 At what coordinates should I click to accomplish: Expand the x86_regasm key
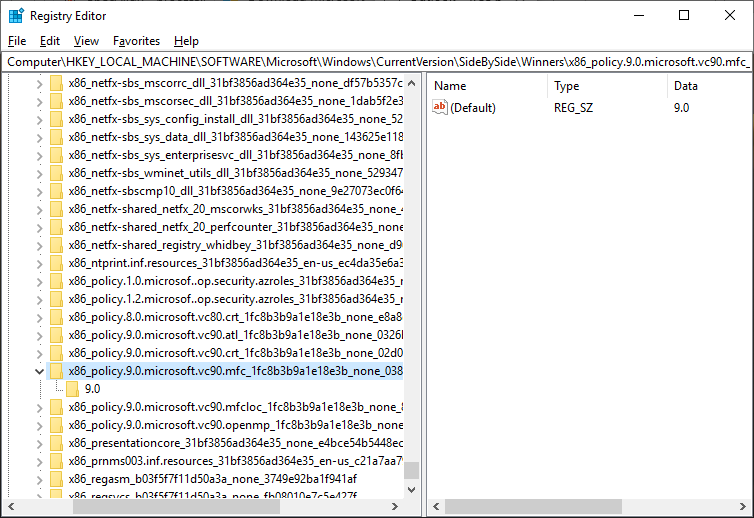tap(39, 480)
